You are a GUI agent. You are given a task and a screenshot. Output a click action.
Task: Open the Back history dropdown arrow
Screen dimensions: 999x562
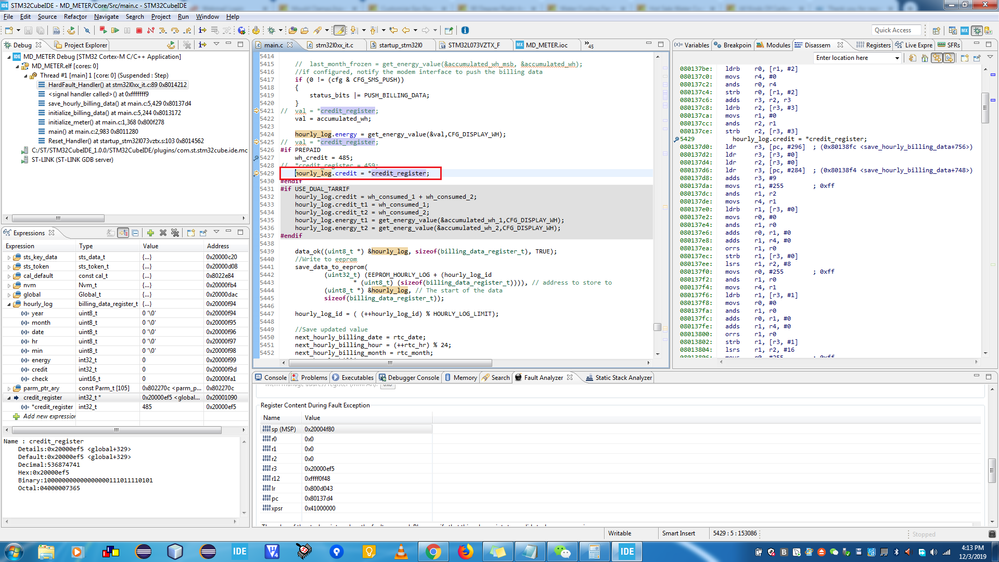click(415, 30)
